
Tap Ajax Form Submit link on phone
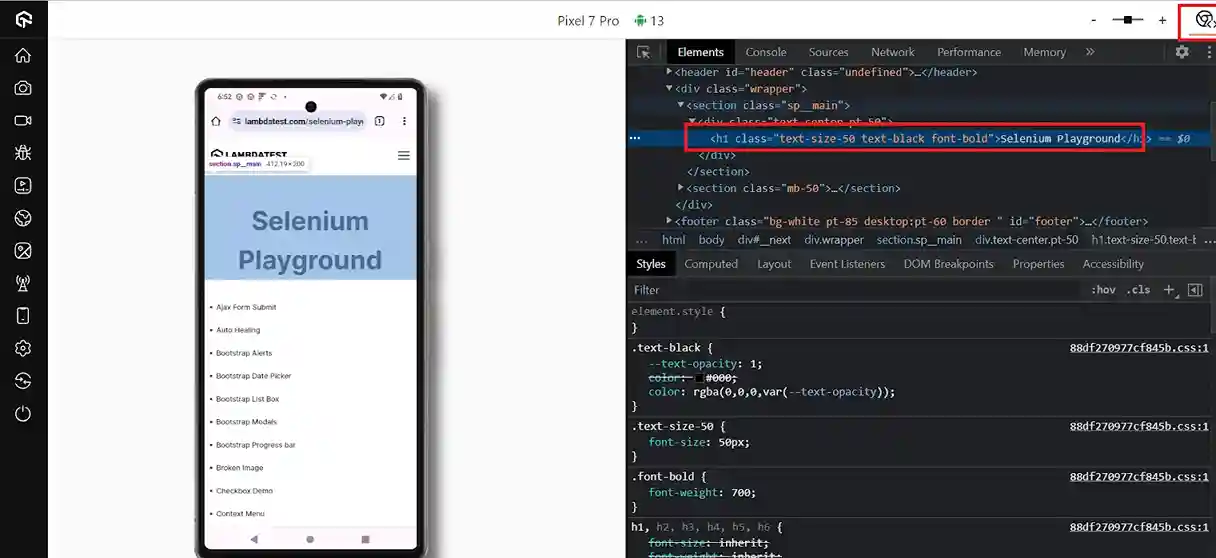(x=246, y=307)
